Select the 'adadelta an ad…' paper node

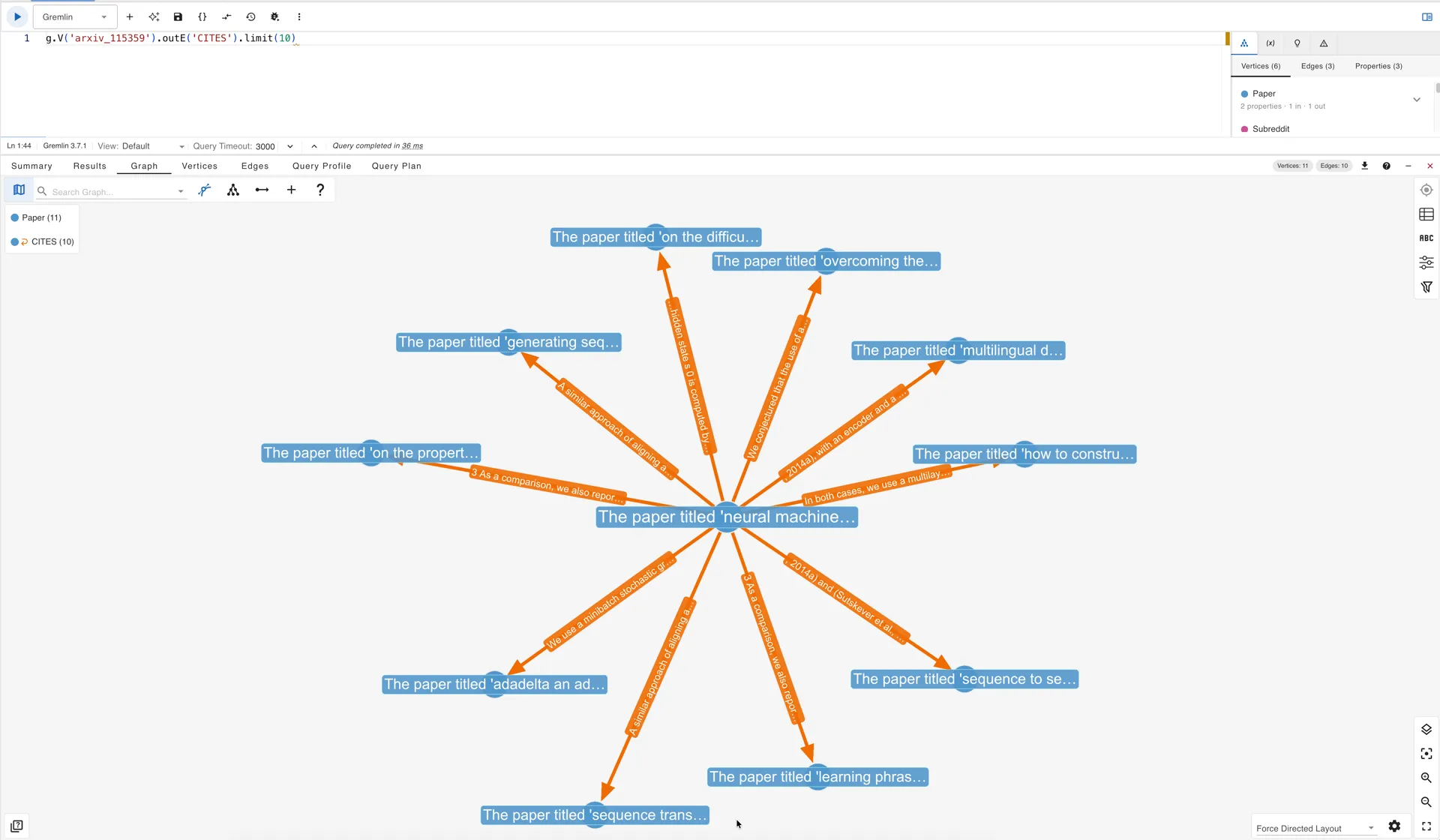(x=494, y=684)
